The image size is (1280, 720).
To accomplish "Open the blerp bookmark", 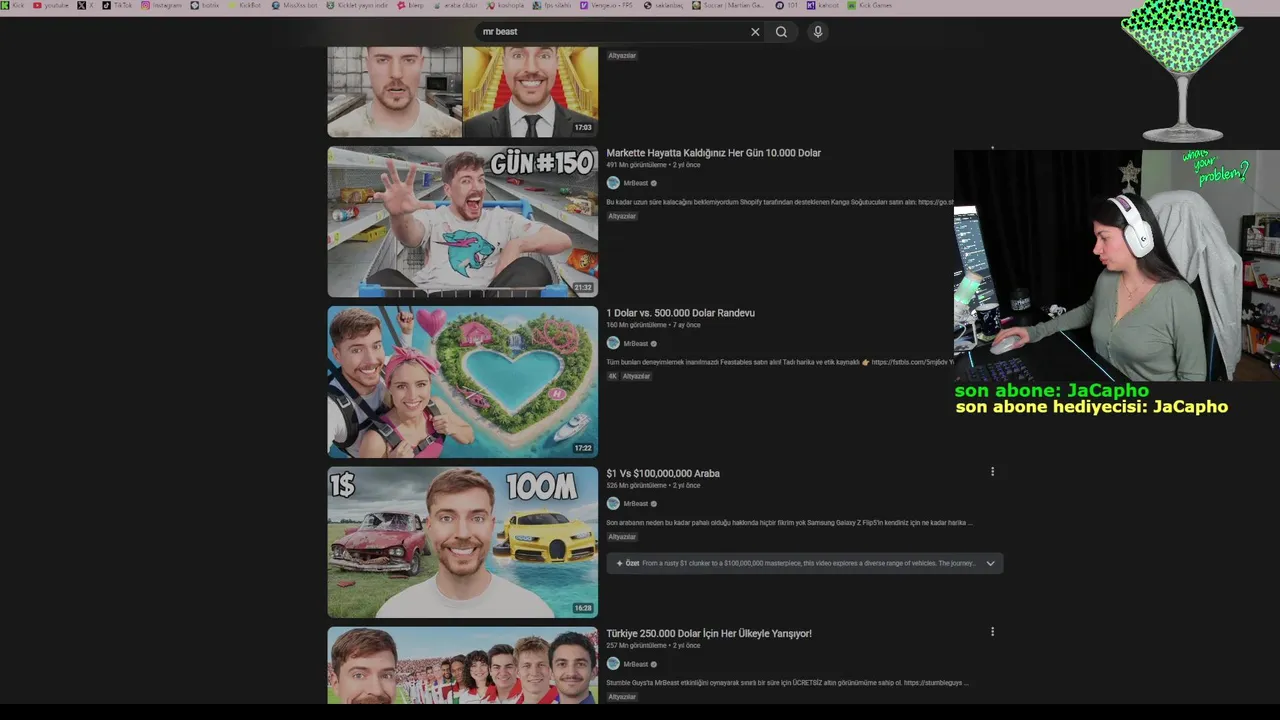I will 411,5.
